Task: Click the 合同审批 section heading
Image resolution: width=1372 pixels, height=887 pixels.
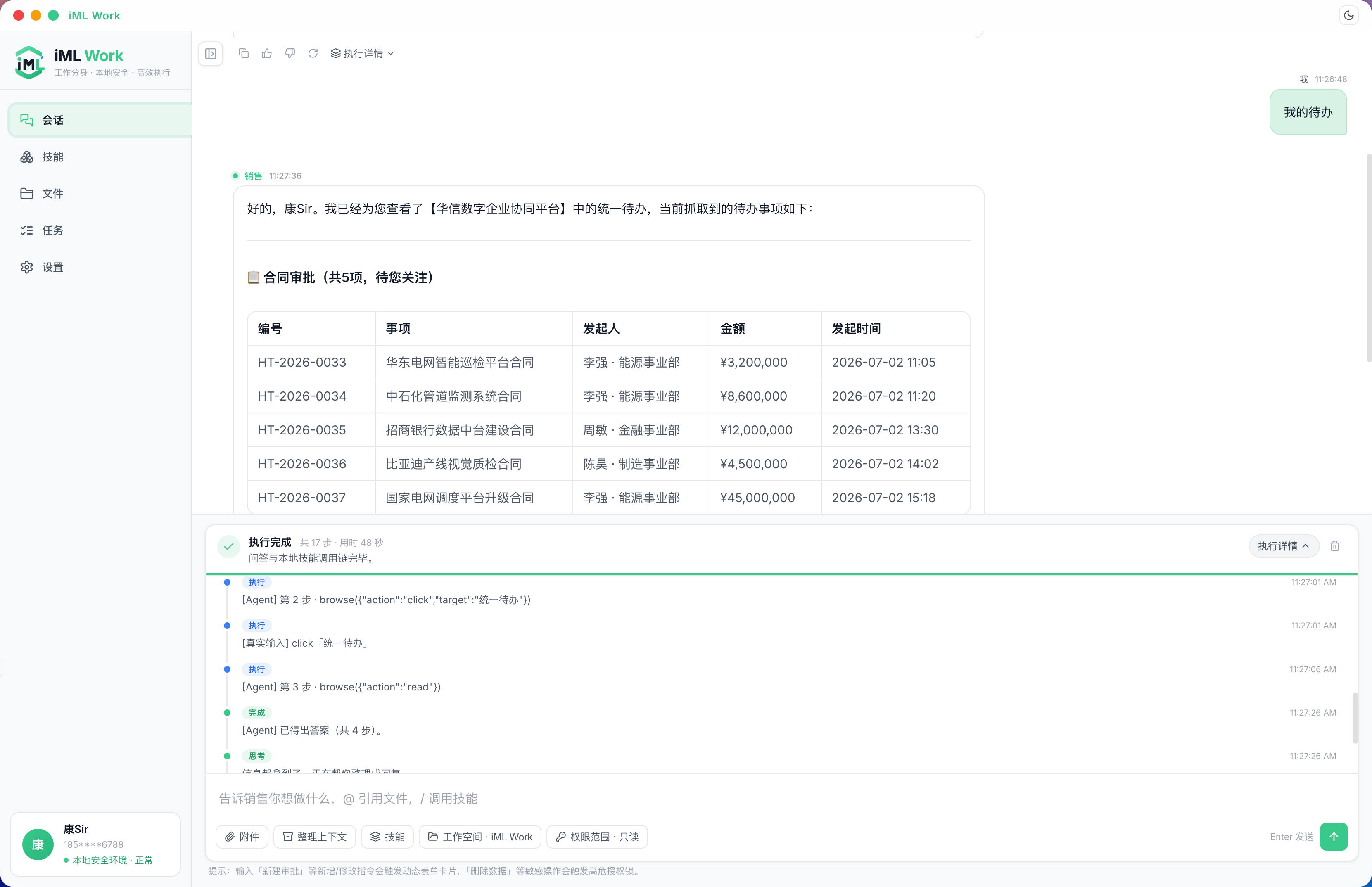Action: pyautogui.click(x=341, y=277)
